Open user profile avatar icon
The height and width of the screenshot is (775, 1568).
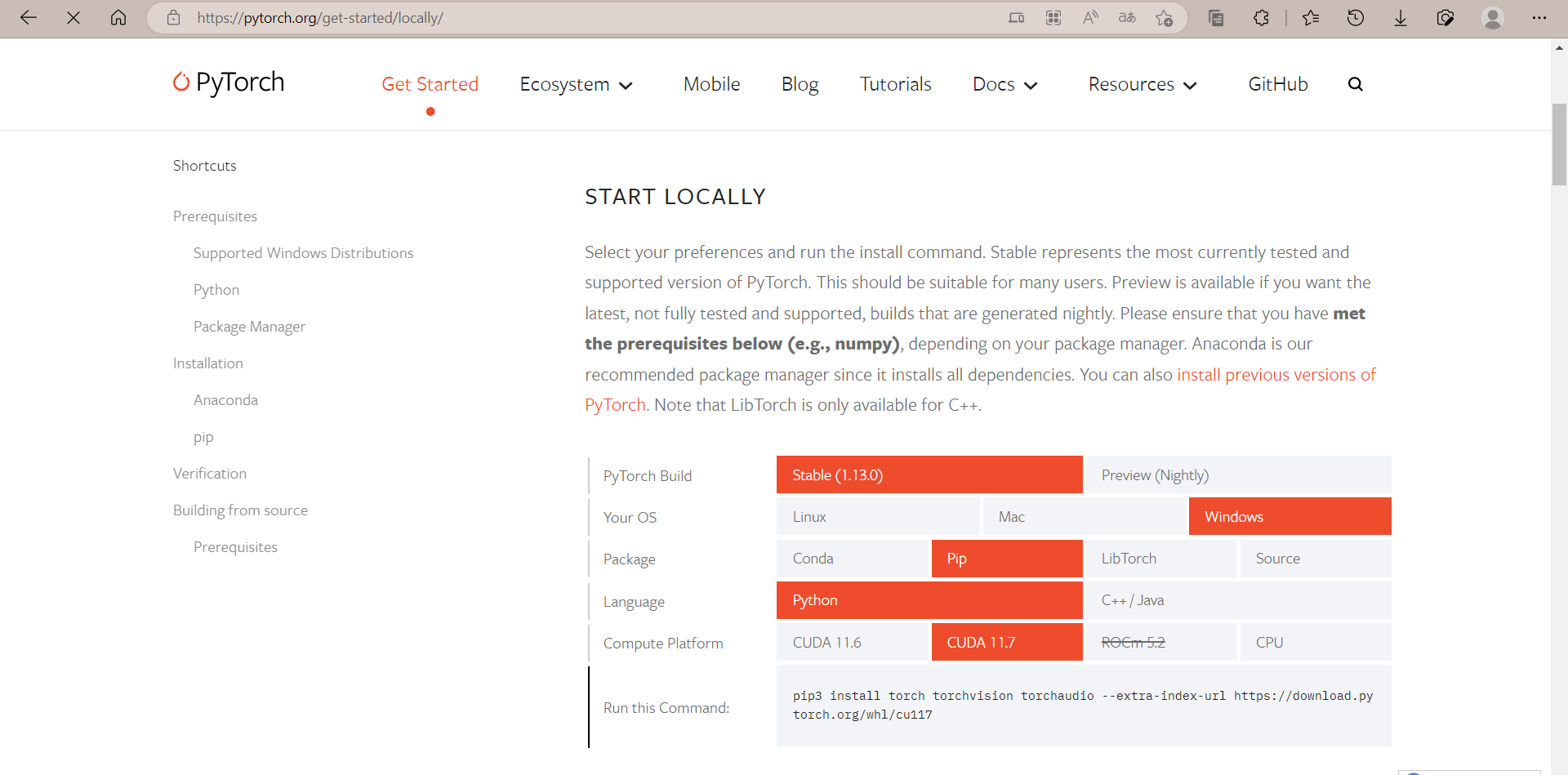(x=1493, y=17)
